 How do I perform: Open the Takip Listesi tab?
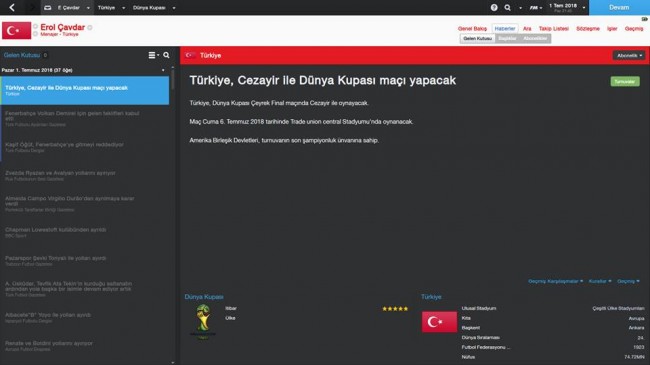pyautogui.click(x=553, y=29)
